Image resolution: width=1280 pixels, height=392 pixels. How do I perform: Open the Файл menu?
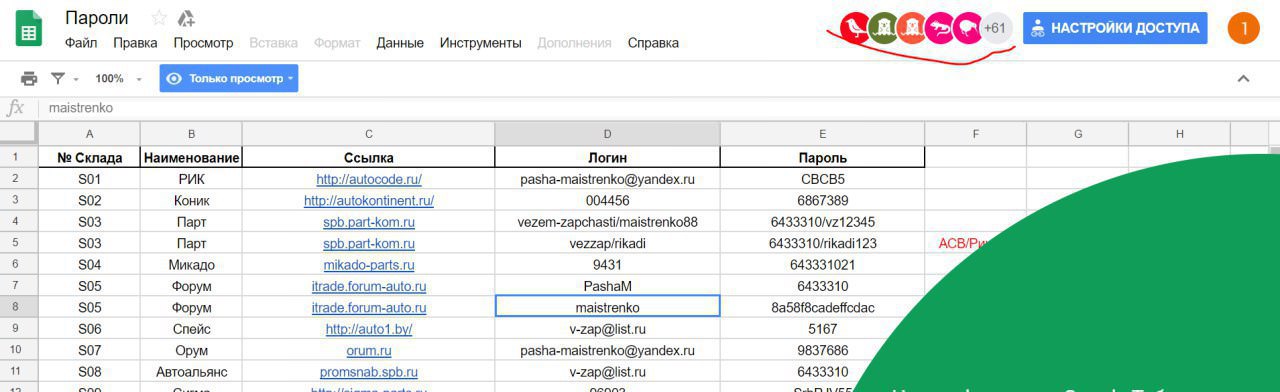pos(81,43)
